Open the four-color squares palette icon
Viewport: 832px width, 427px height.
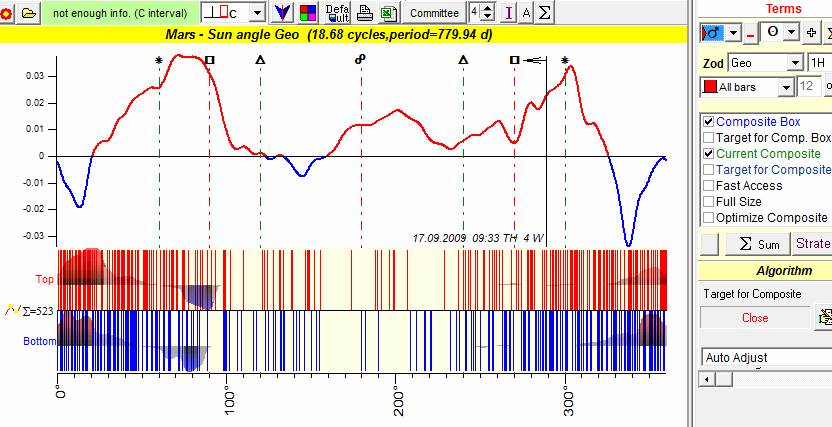pyautogui.click(x=308, y=13)
